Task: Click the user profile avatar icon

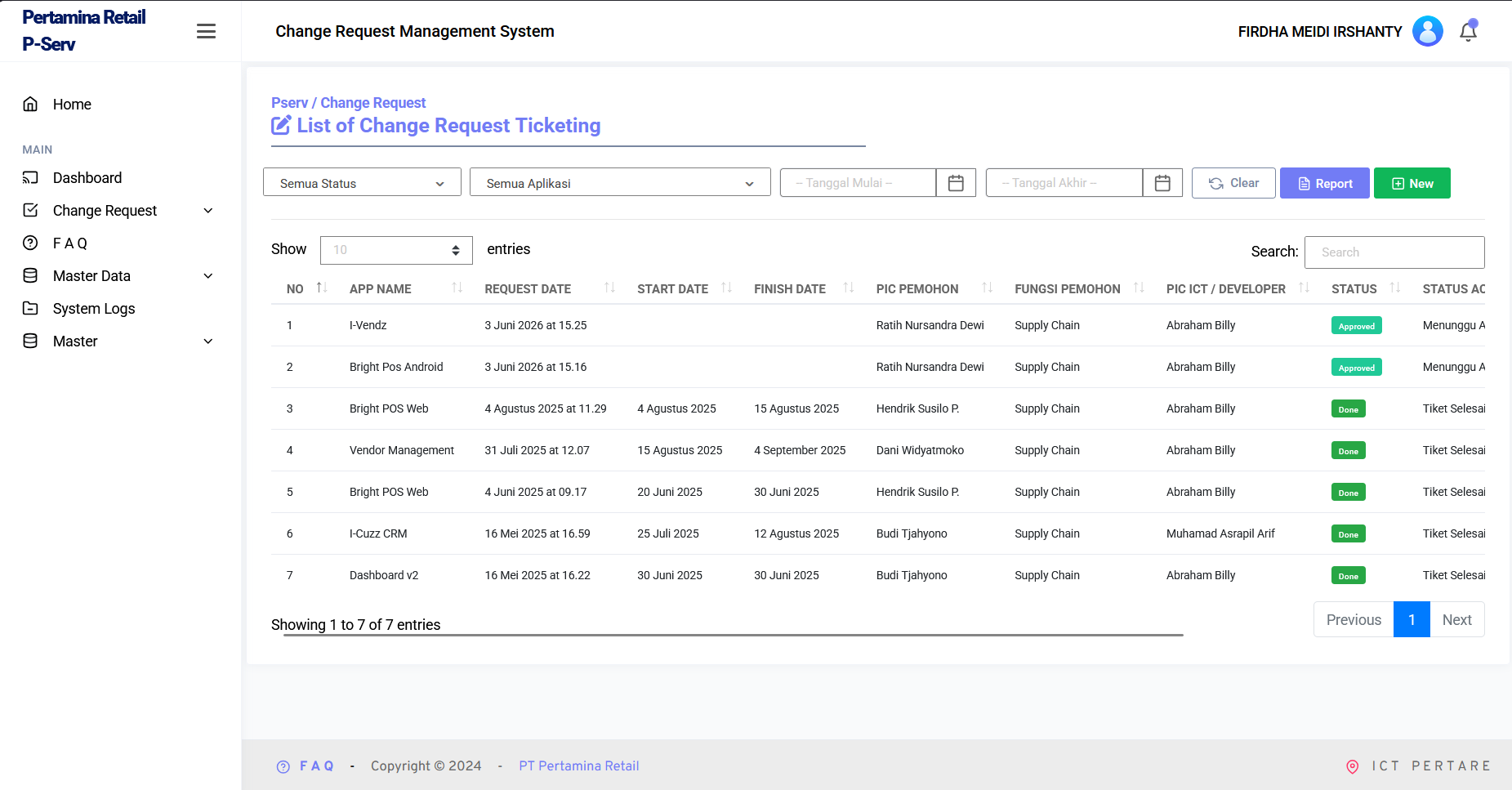Action: [x=1427, y=31]
